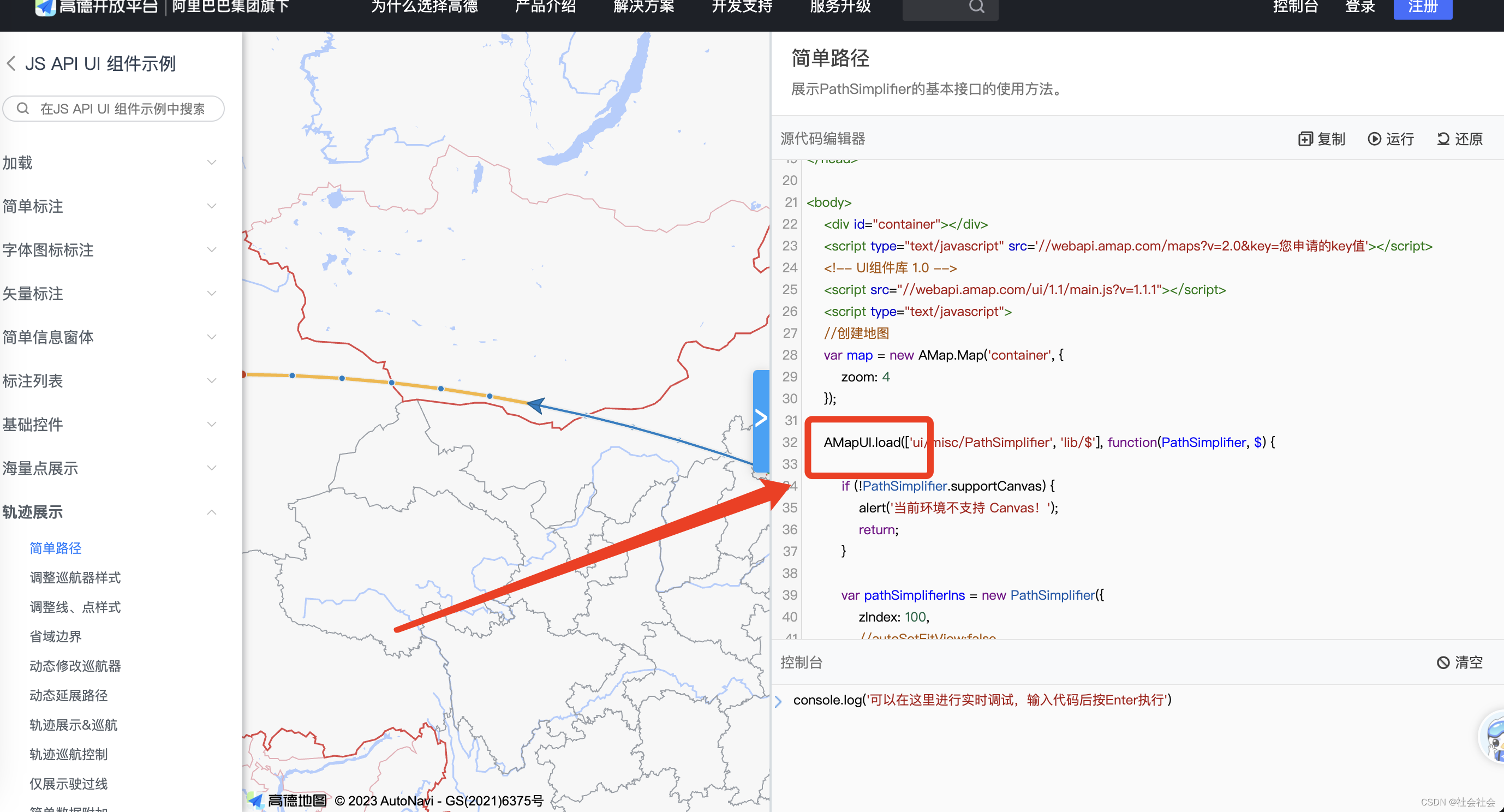Click the 清空 clear console icon

(x=1443, y=662)
